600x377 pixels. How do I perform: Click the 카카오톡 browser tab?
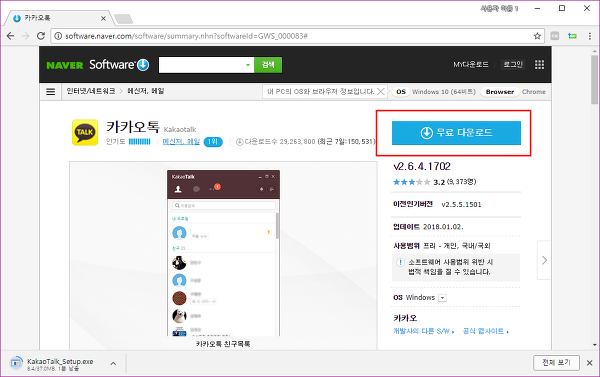point(57,18)
